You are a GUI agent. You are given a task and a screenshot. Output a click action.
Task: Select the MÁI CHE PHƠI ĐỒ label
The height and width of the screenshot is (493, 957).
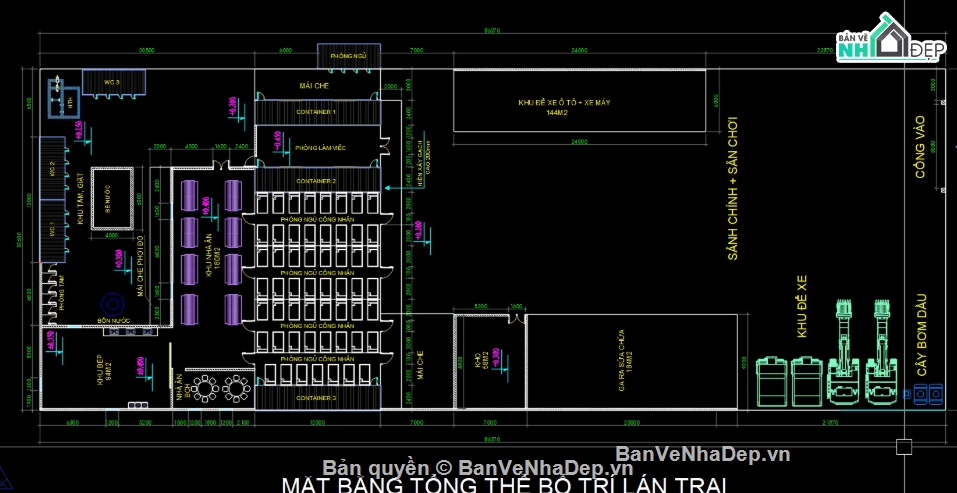point(140,267)
